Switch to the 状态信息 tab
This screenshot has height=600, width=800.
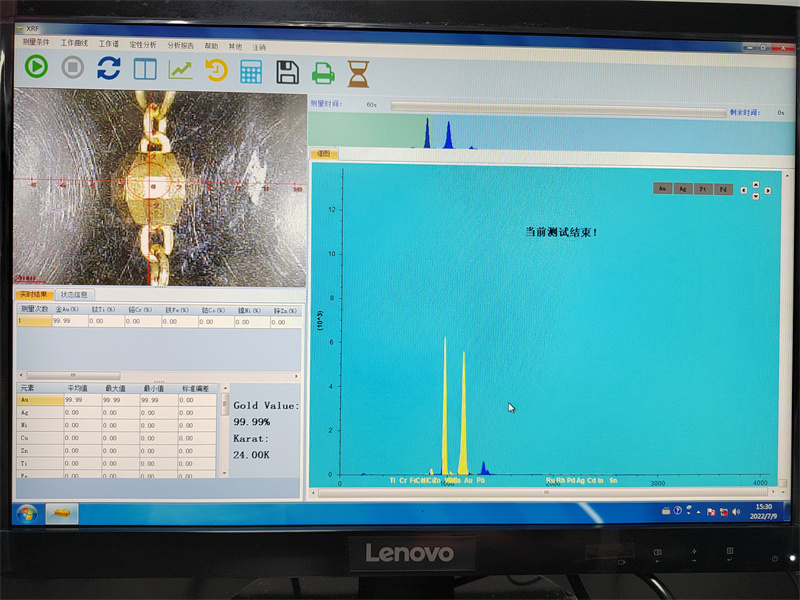coord(74,295)
